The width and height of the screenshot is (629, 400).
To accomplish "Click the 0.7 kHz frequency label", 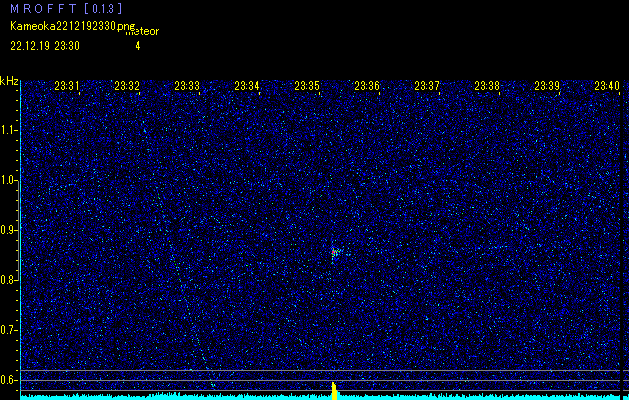I will click(x=9, y=330).
